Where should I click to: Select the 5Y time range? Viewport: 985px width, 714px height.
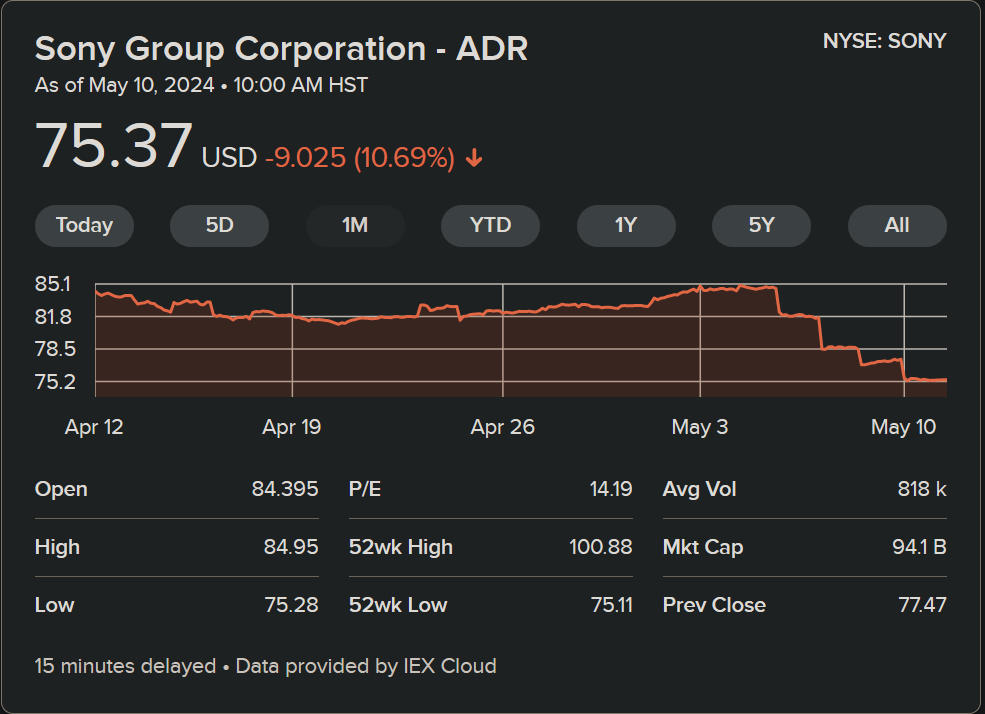[761, 225]
